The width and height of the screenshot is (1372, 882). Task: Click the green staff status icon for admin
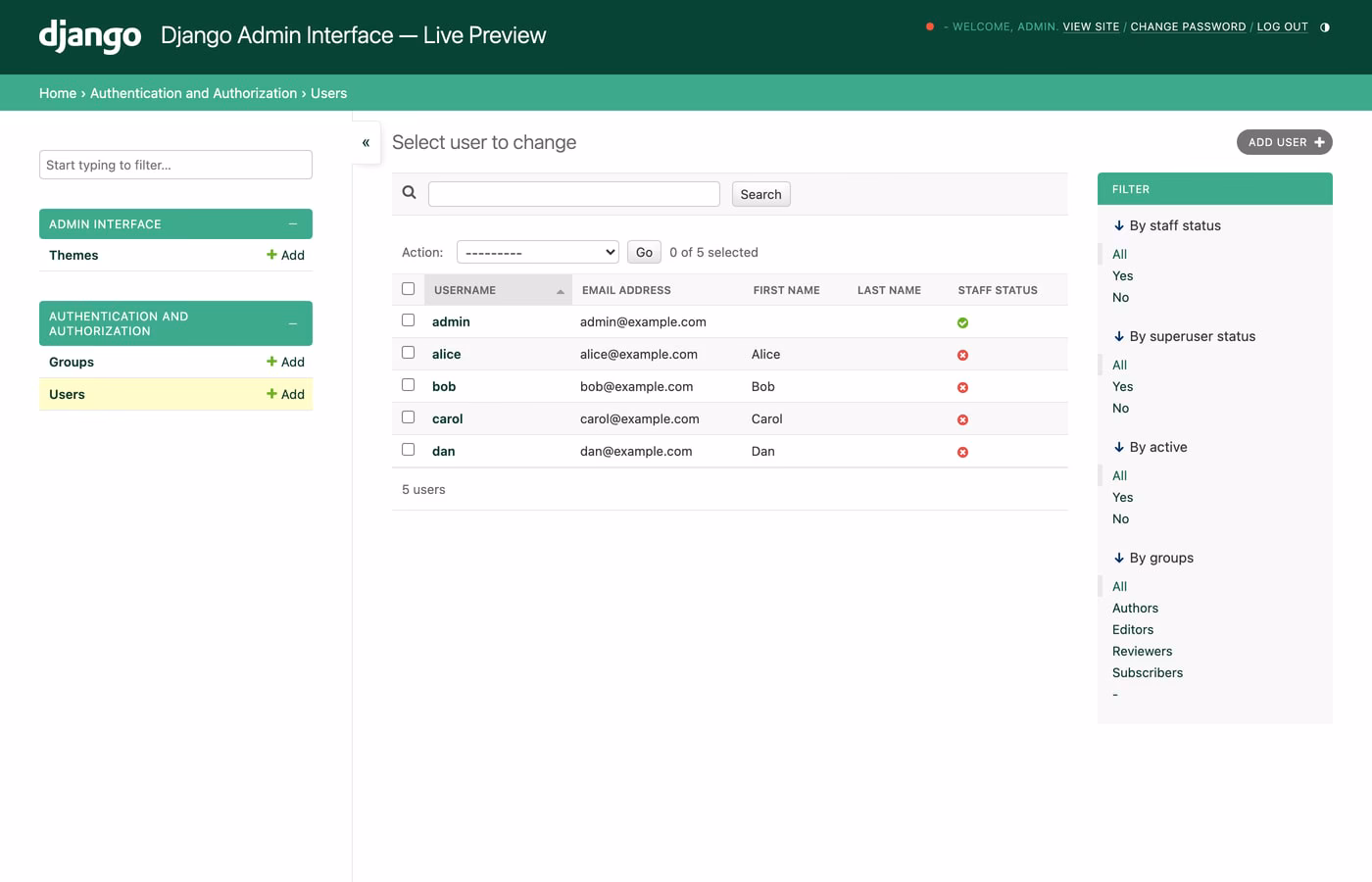pos(962,322)
